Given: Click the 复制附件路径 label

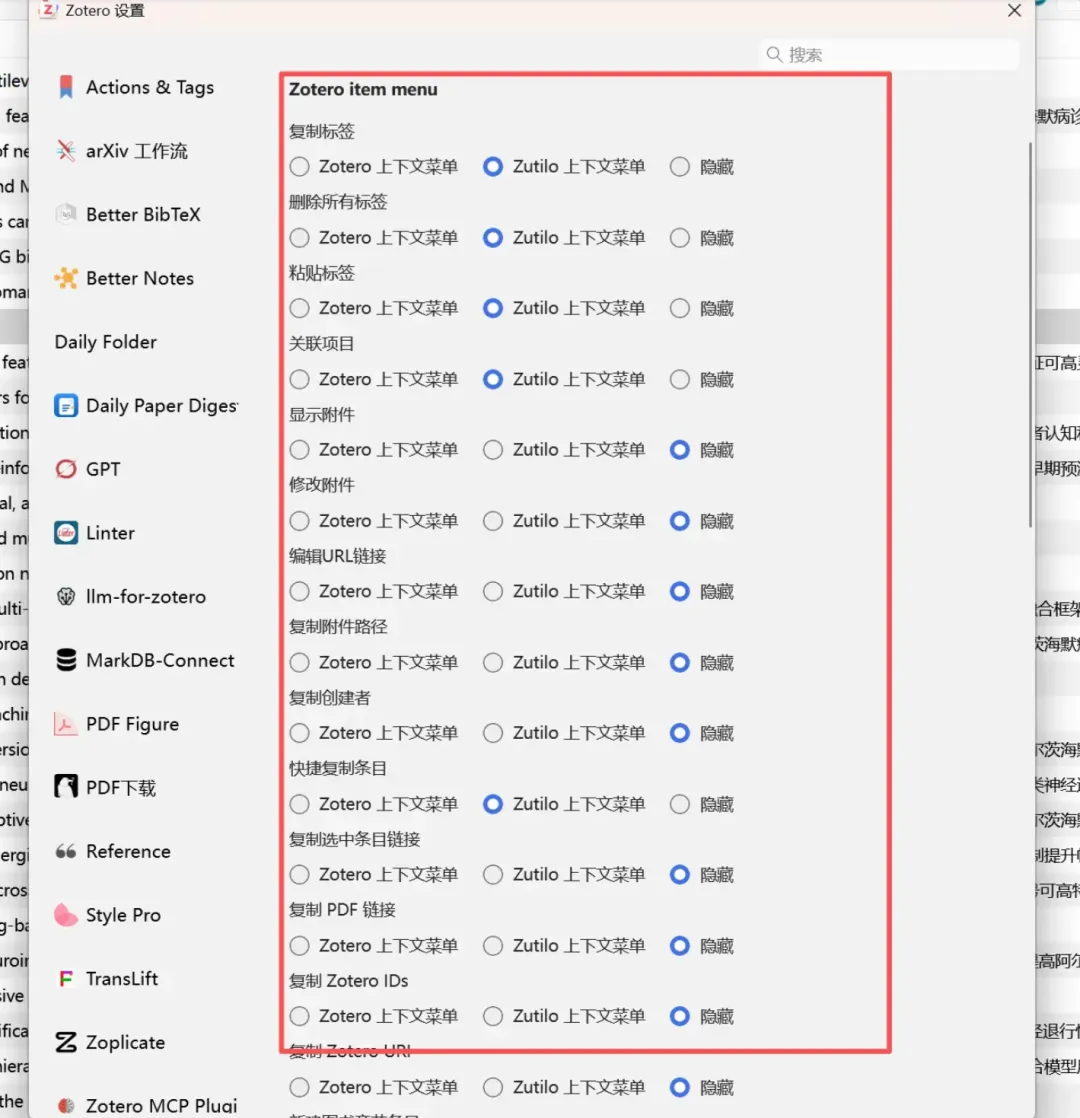Looking at the screenshot, I should pyautogui.click(x=338, y=627).
